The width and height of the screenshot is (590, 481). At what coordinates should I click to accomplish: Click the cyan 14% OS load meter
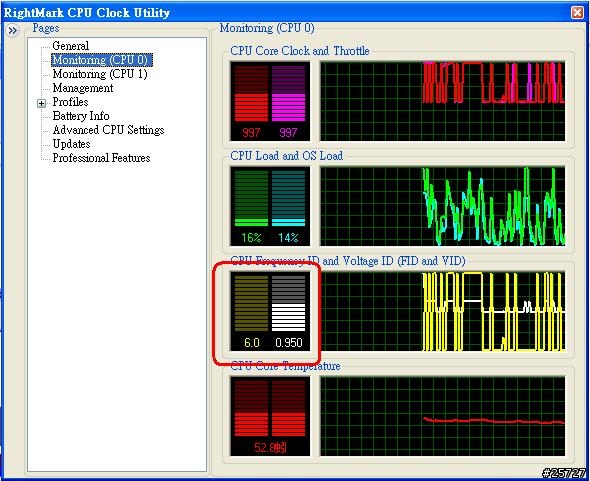point(288,198)
